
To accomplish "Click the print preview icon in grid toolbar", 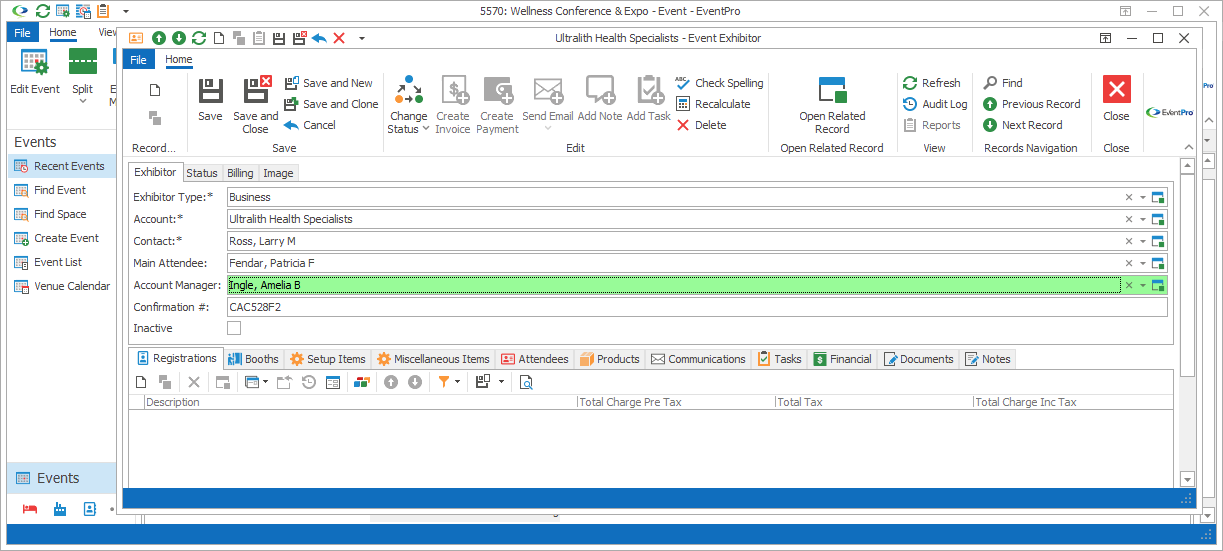I will (526, 382).
